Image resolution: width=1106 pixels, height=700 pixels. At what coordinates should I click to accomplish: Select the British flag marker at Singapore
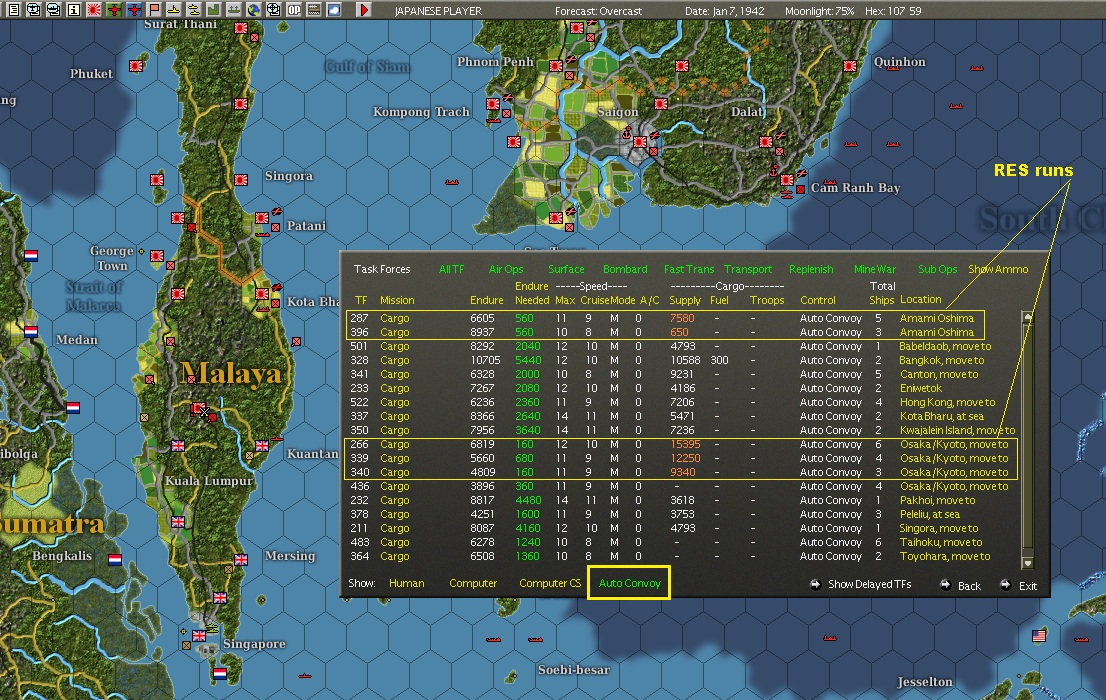[x=199, y=636]
